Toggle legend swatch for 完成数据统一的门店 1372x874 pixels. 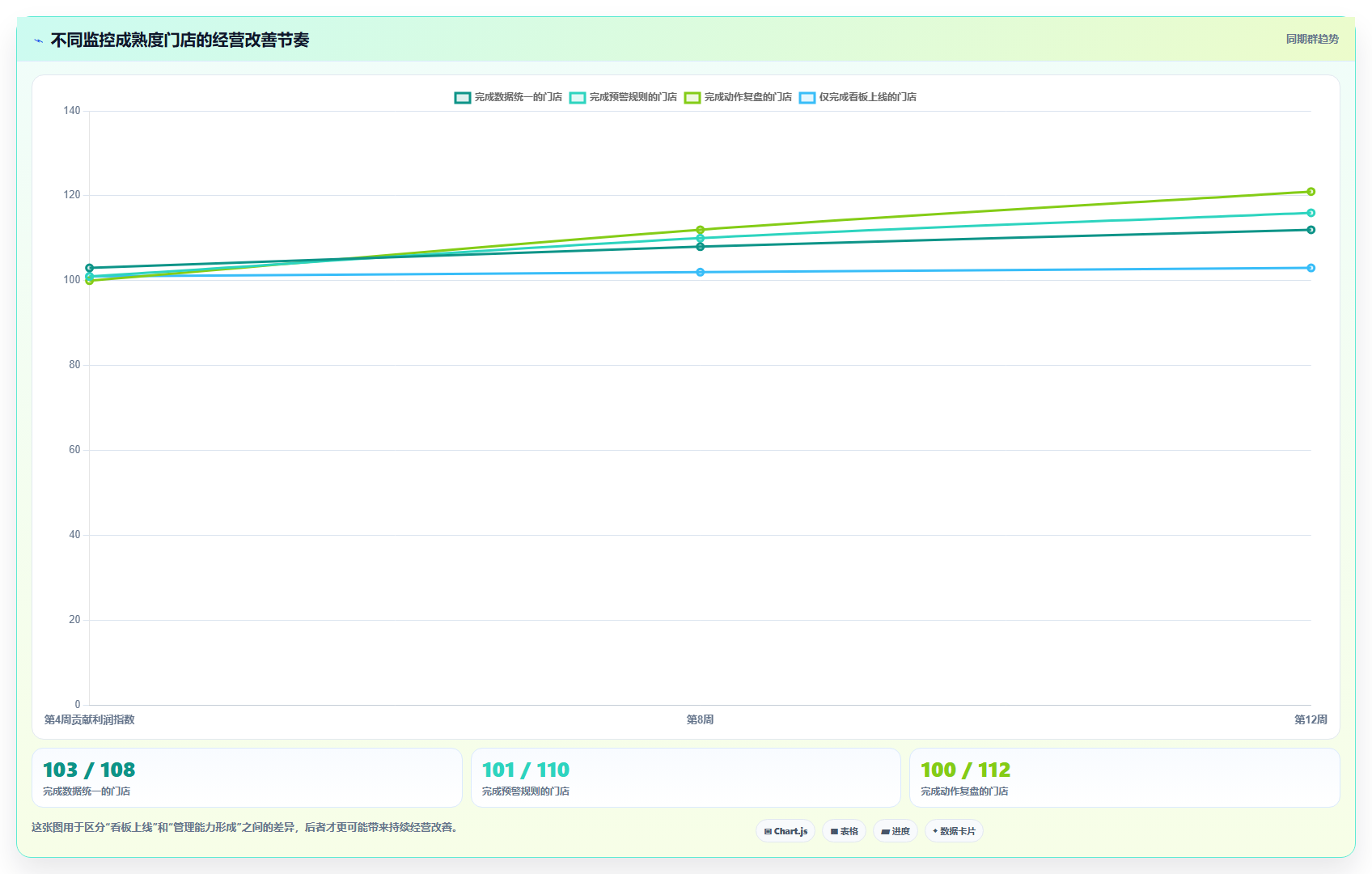click(463, 97)
